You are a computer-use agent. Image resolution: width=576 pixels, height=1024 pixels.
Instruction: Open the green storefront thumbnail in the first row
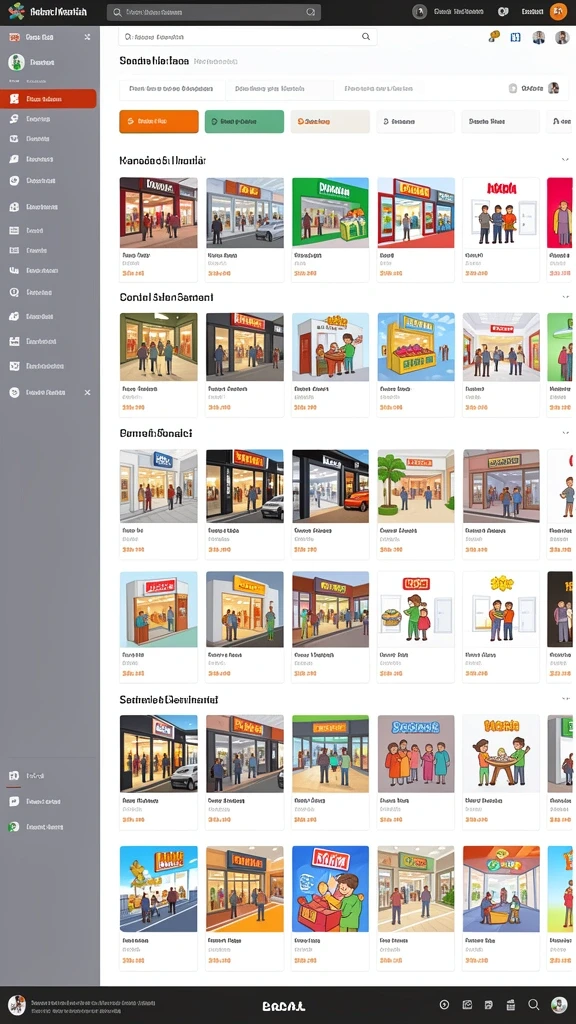[x=330, y=212]
